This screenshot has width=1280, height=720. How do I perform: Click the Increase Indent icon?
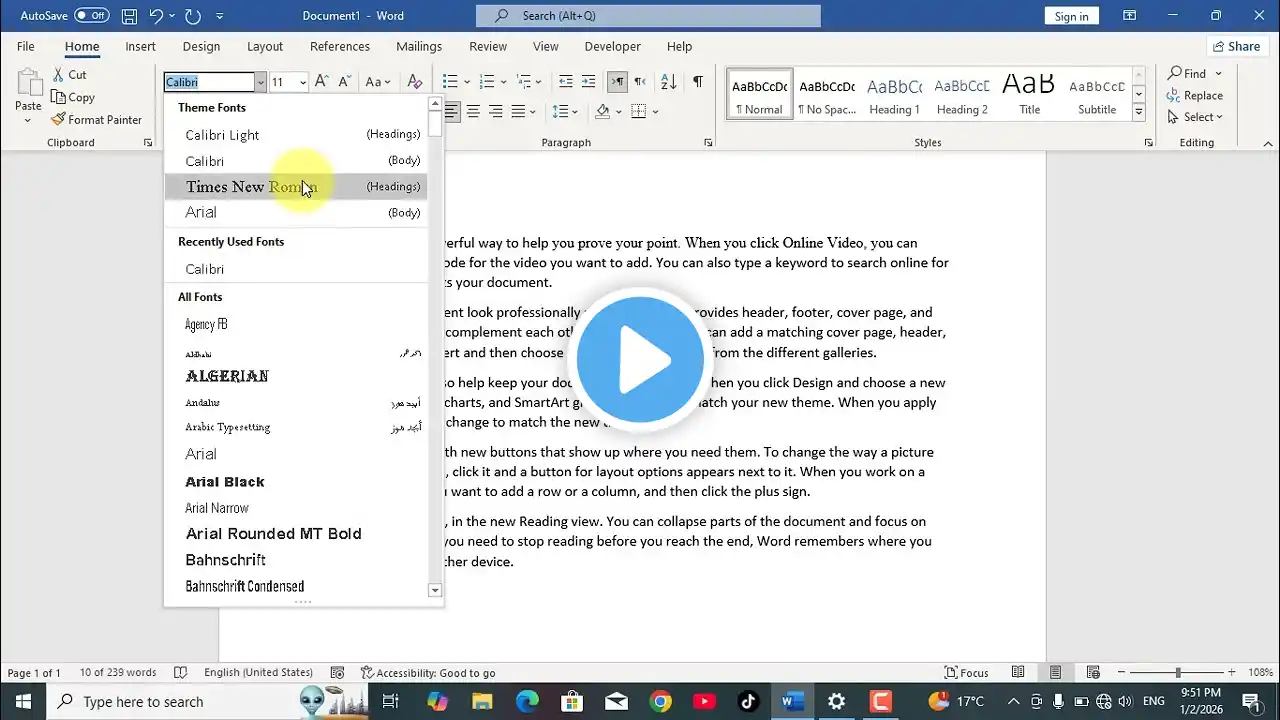588,82
